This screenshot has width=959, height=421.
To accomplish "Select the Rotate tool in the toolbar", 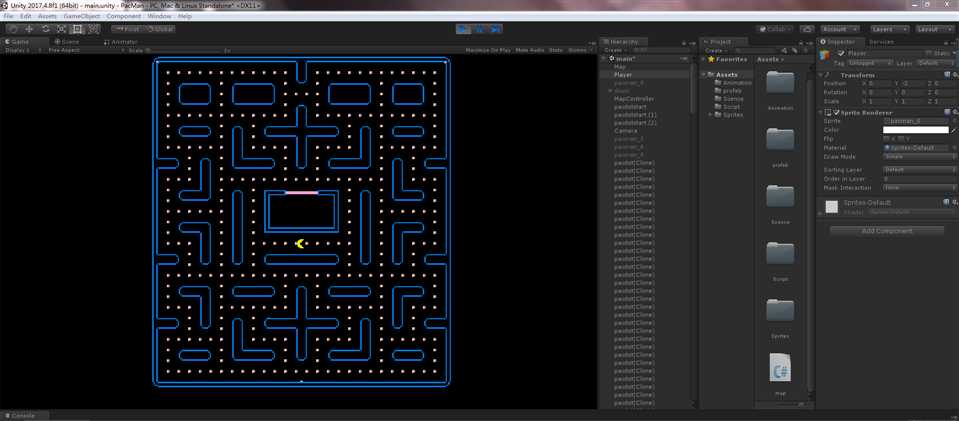I will (45, 29).
